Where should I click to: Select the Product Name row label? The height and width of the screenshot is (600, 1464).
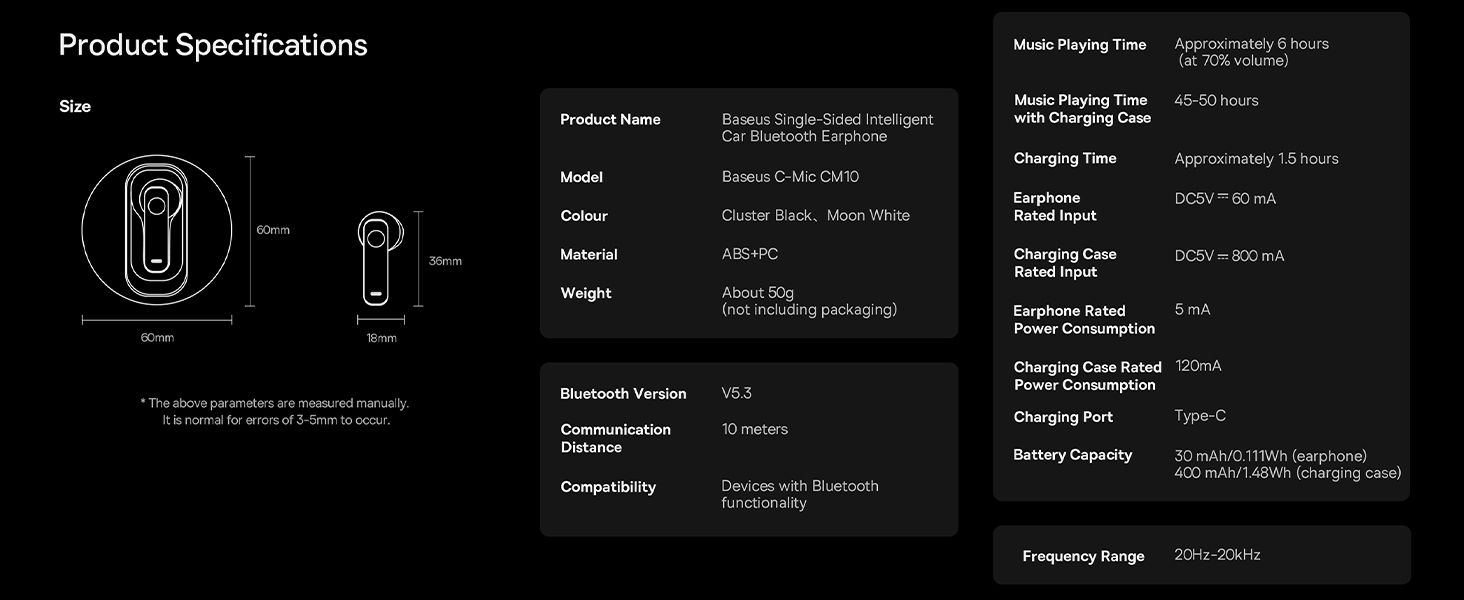pos(610,119)
